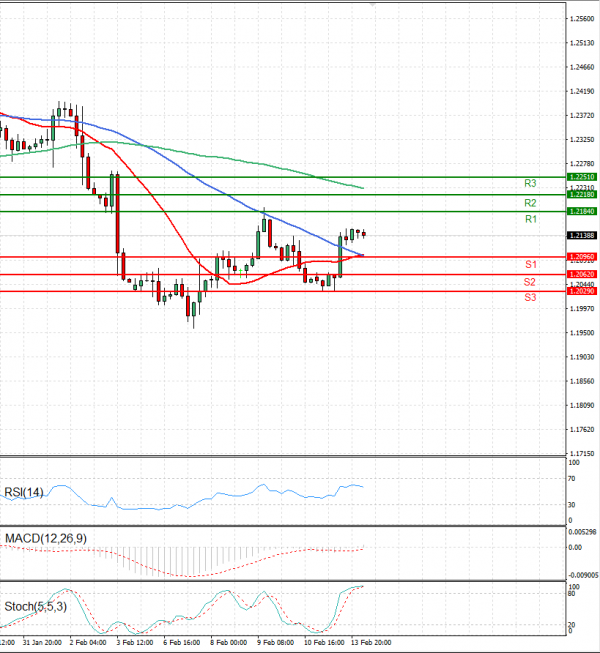Click the 1.25600 price axis value
The width and height of the screenshot is (600, 653).
582,19
